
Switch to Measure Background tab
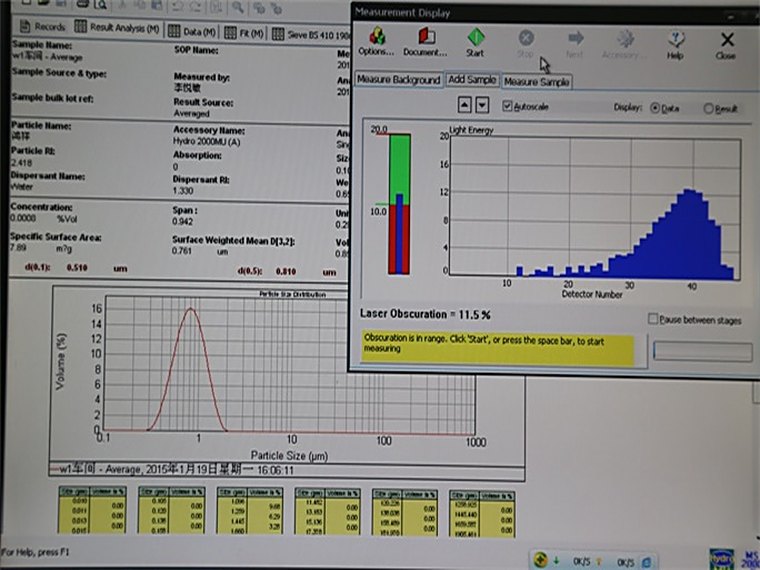398,79
